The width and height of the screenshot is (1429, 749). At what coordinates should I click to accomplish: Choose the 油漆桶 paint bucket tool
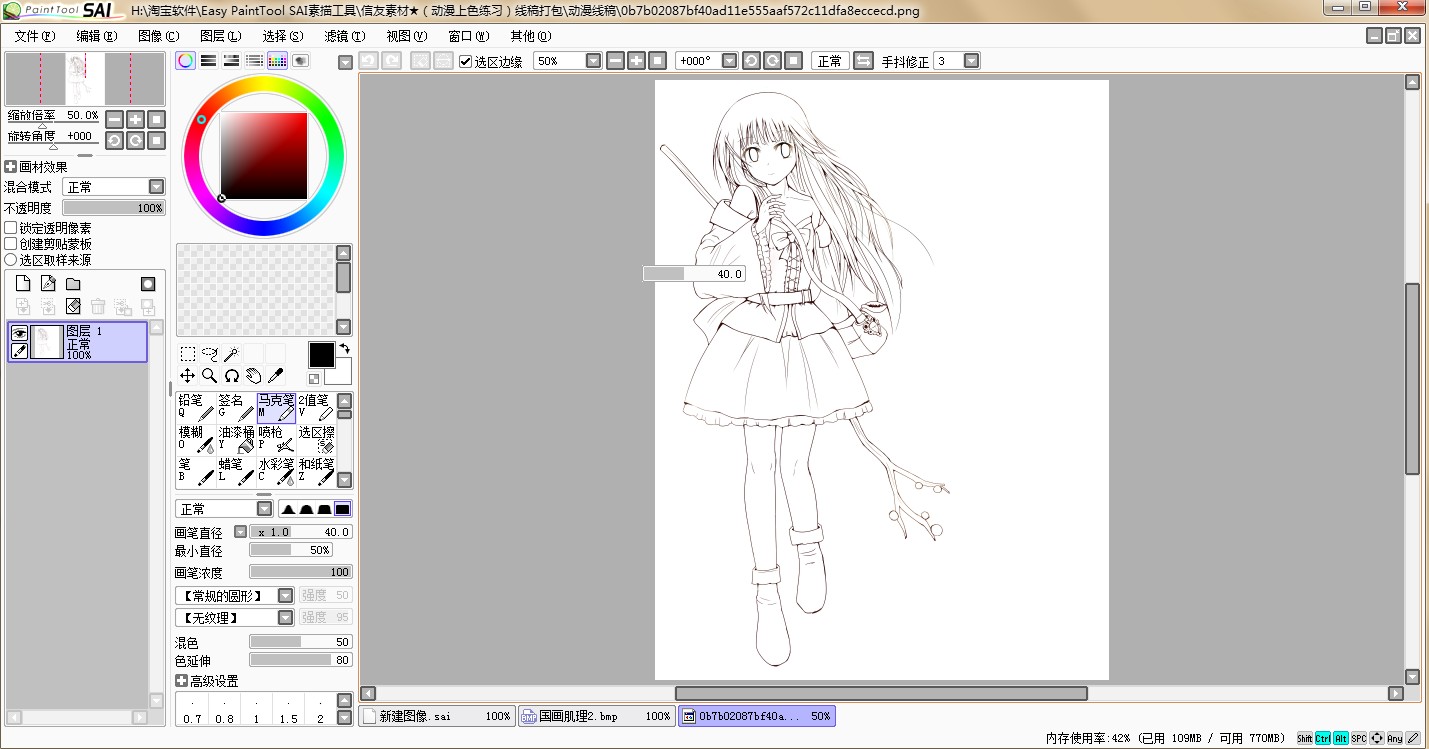236,439
